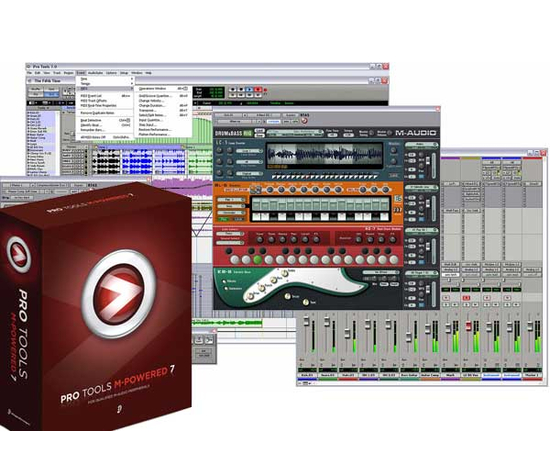
Task: Enable Spot edit mode button
Action: (52, 89)
